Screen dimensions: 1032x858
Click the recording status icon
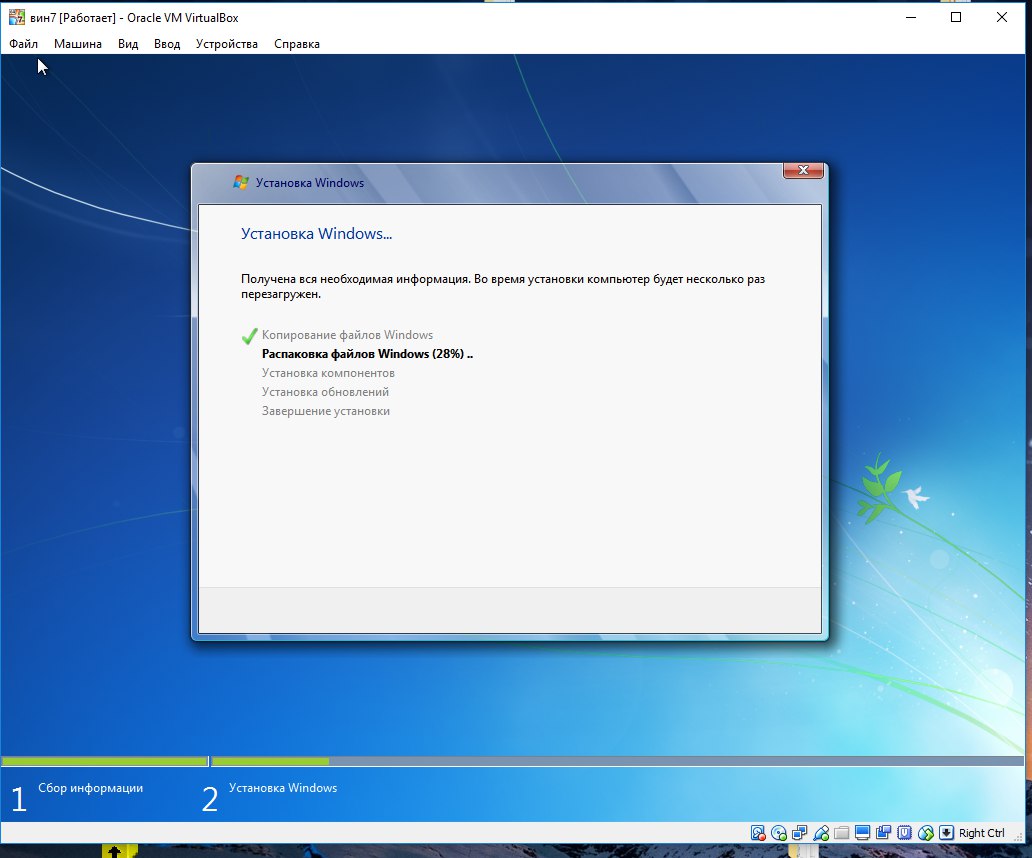click(x=884, y=833)
